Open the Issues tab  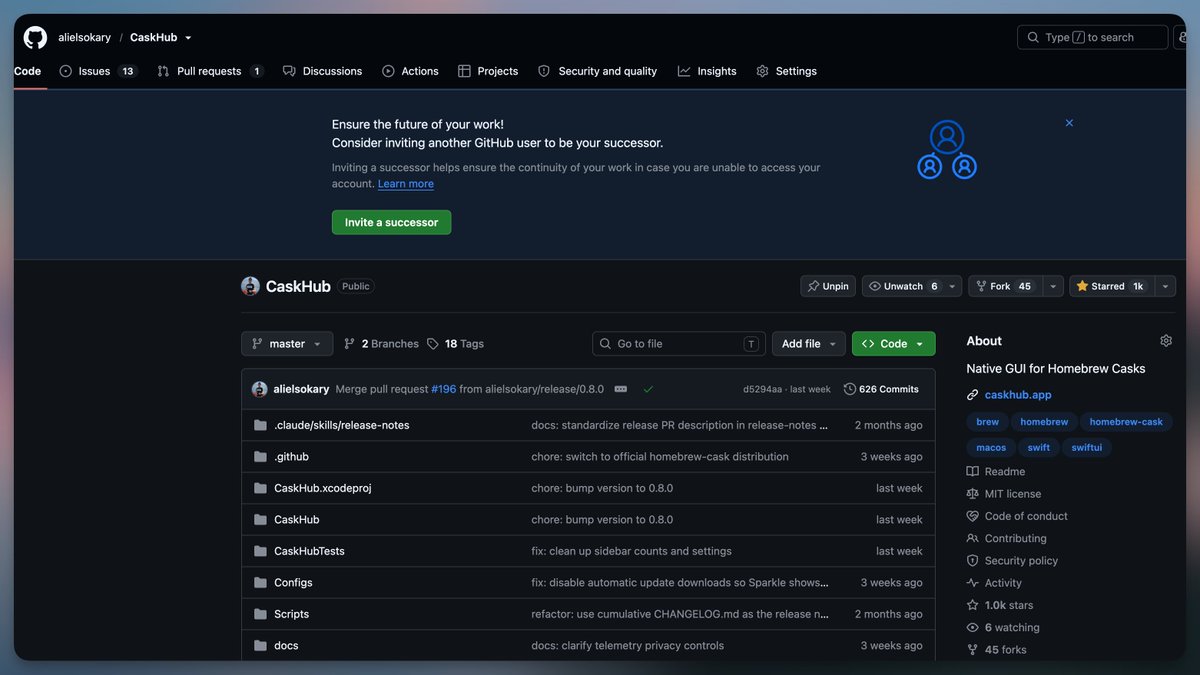97,71
